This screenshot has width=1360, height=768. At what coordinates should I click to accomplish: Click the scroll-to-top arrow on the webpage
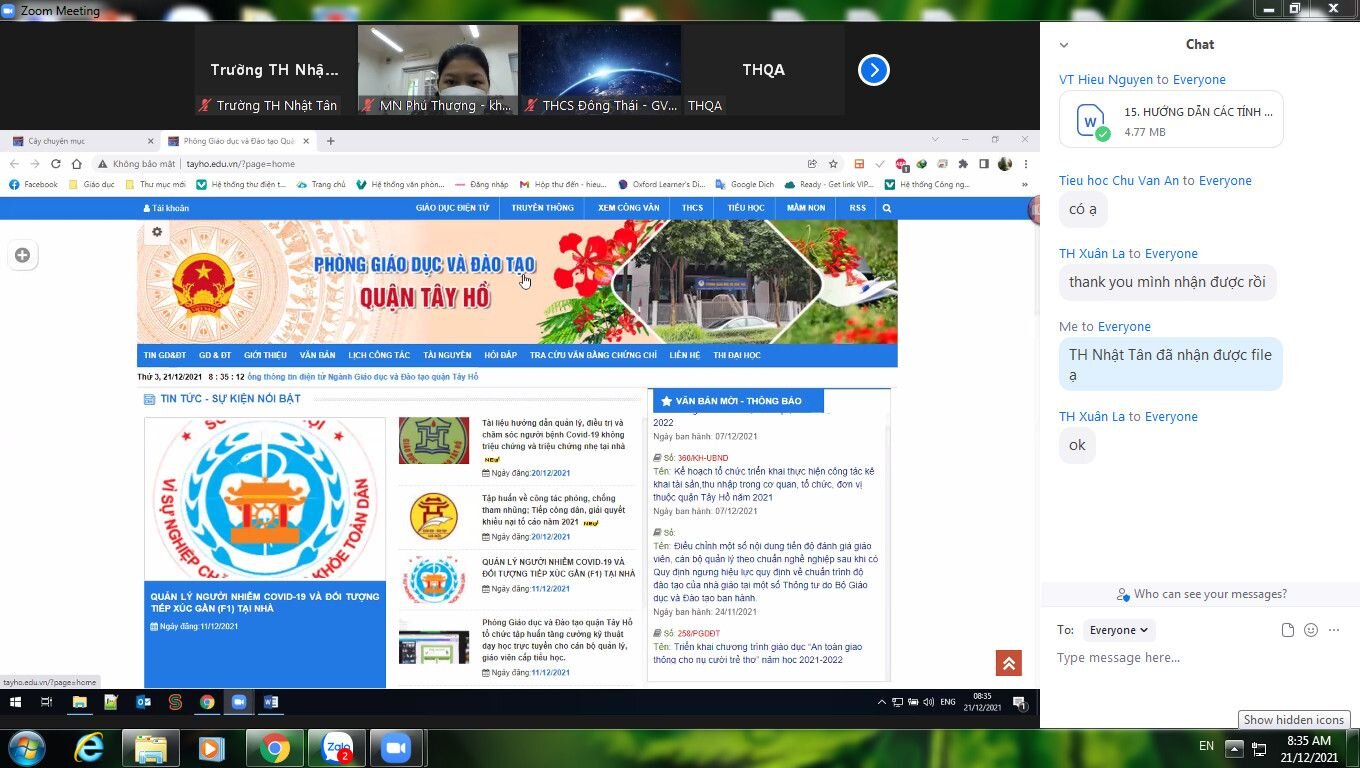(x=1008, y=662)
